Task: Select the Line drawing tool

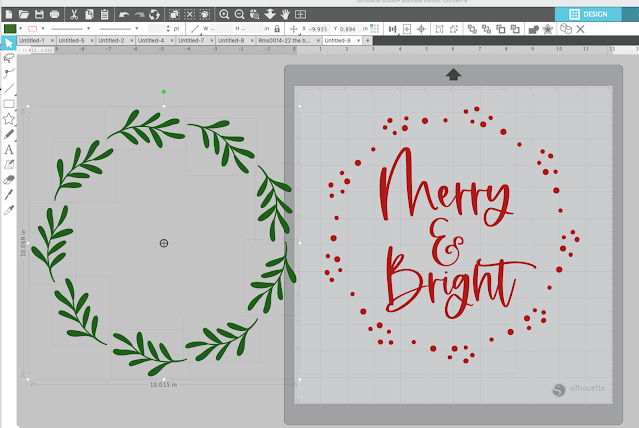Action: [x=9, y=88]
